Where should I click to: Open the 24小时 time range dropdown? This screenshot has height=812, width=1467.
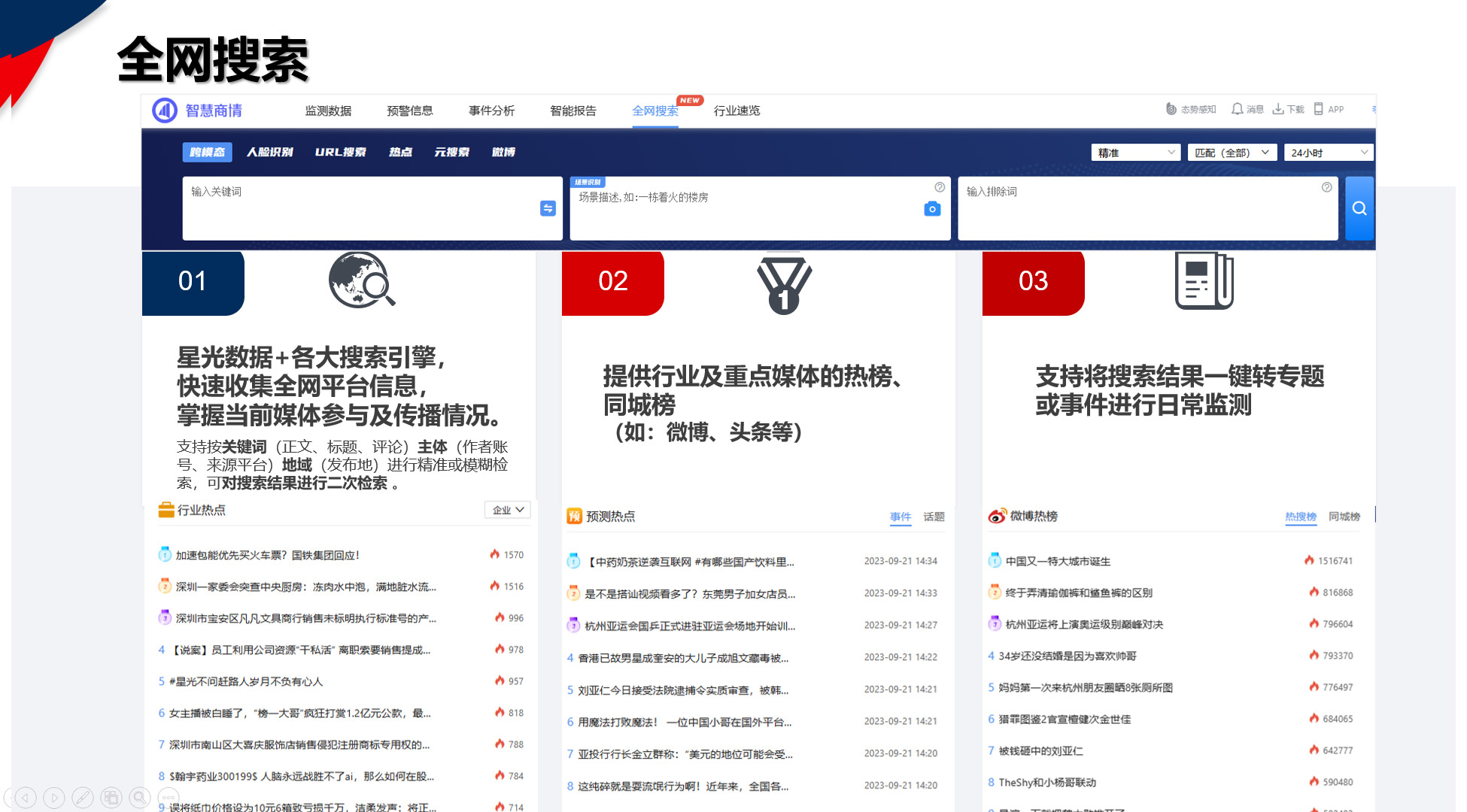tap(1328, 153)
